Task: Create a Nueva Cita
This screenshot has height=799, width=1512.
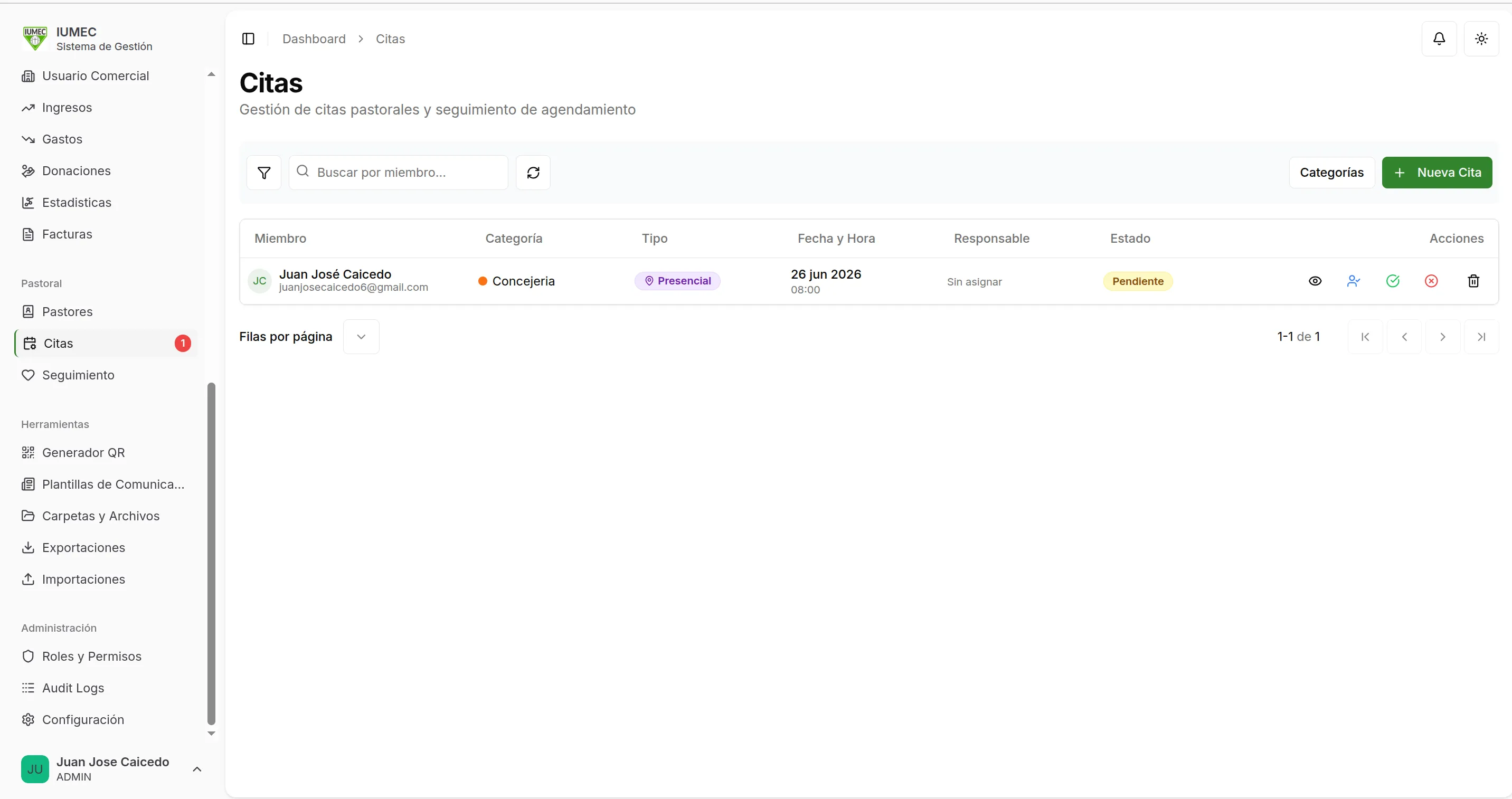Action: [x=1437, y=173]
